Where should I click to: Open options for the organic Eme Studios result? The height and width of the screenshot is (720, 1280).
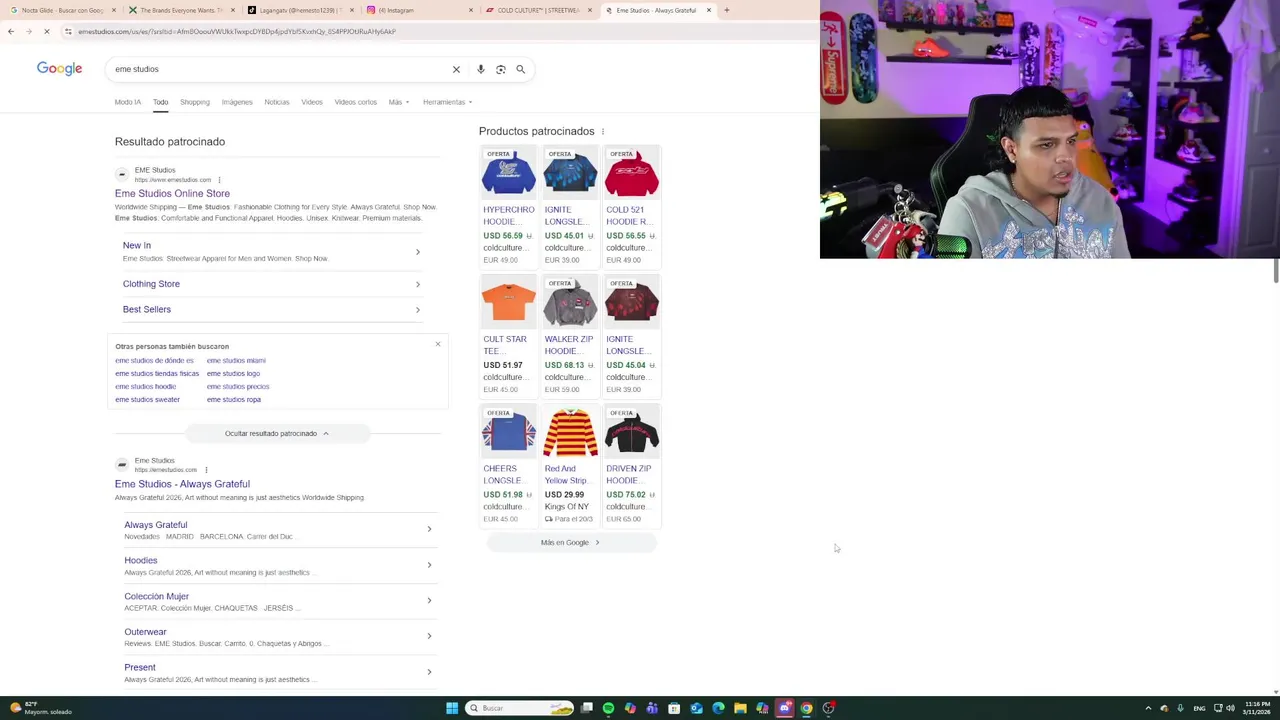point(206,470)
